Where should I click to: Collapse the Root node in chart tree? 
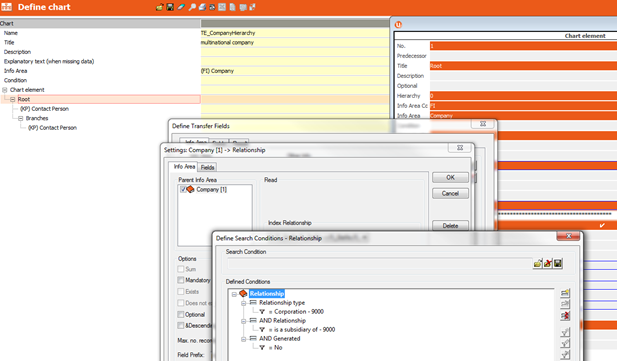[x=13, y=100]
